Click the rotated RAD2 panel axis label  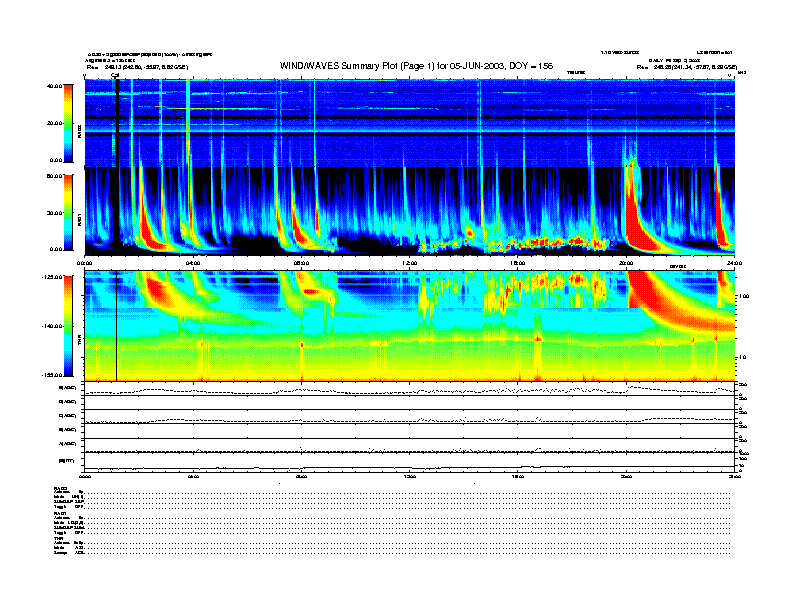(x=79, y=130)
